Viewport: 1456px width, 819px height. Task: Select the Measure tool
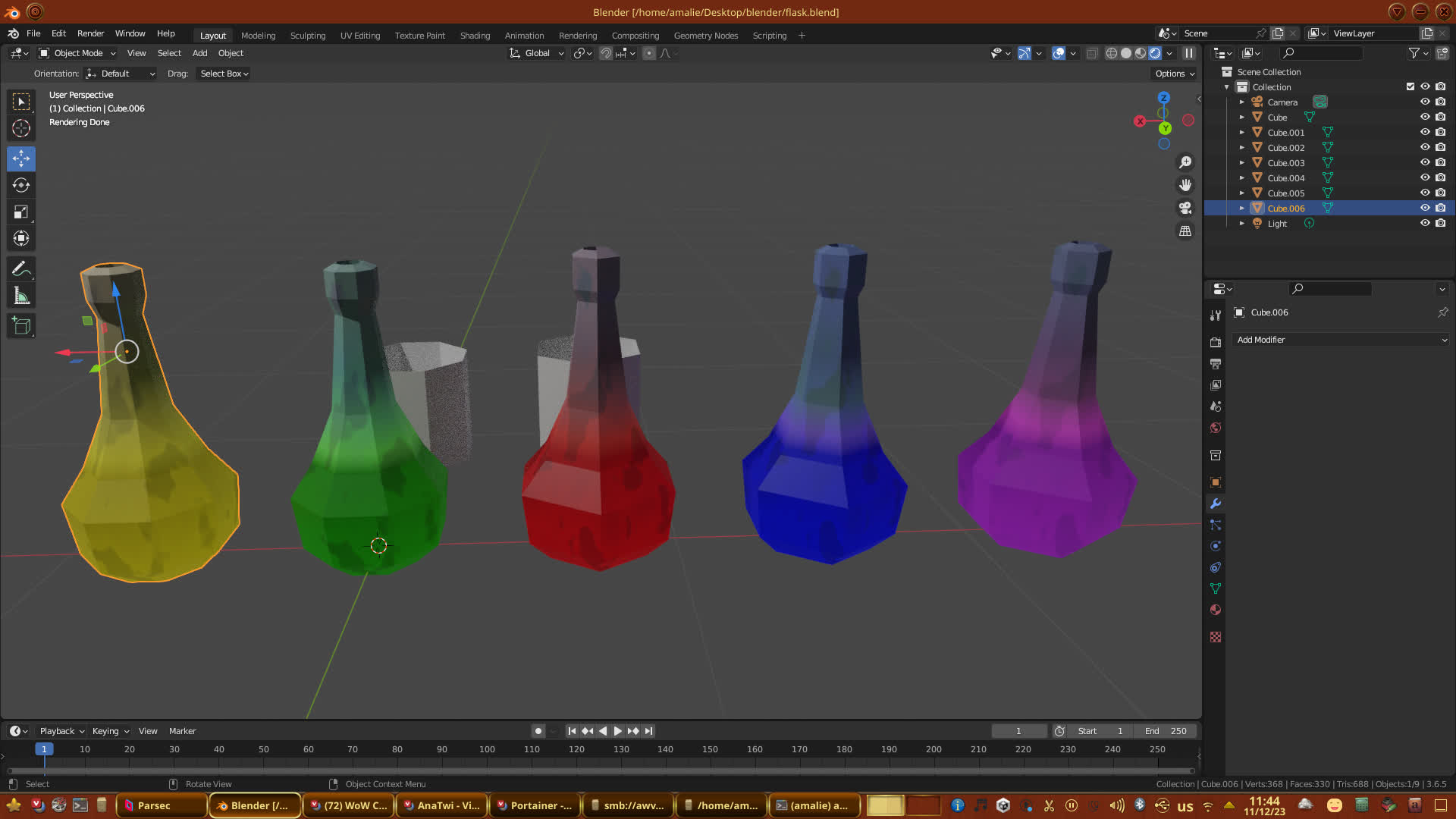[x=21, y=297]
